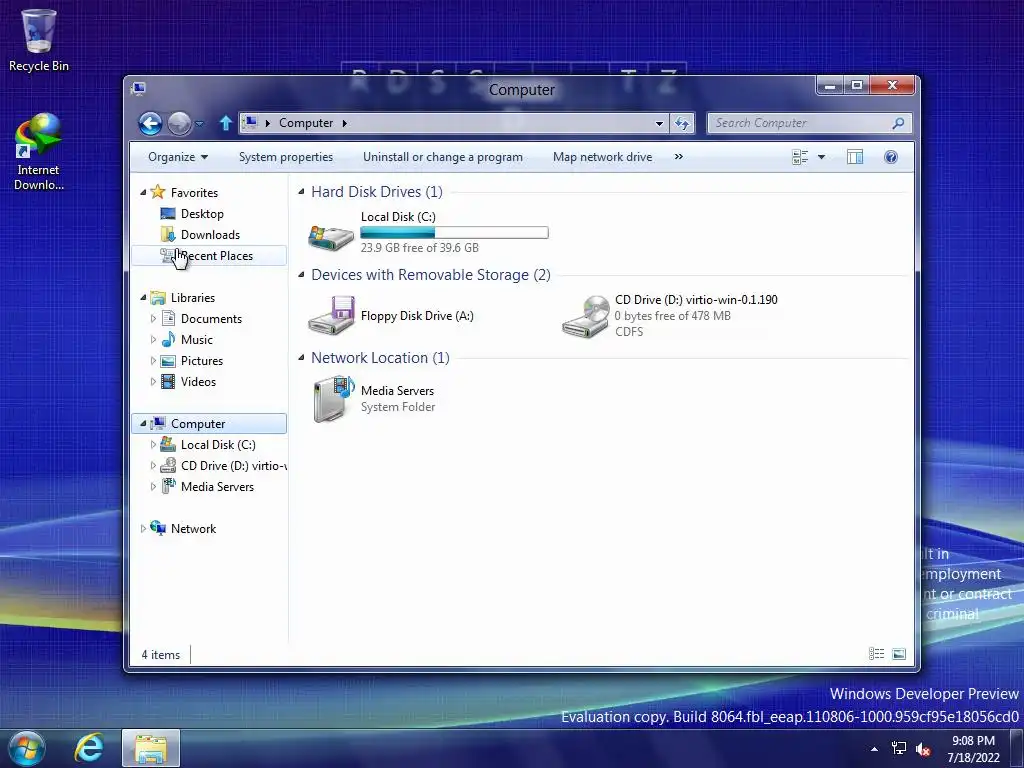This screenshot has height=768, width=1024.
Task: Open Downloads under Favorites
Action: (x=210, y=234)
